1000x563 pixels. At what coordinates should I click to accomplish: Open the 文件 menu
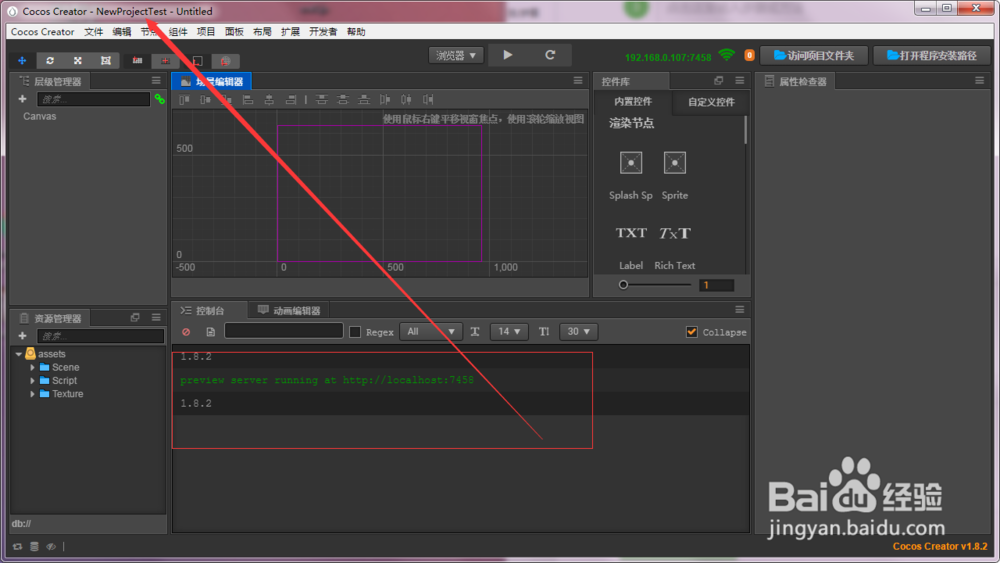tap(94, 32)
